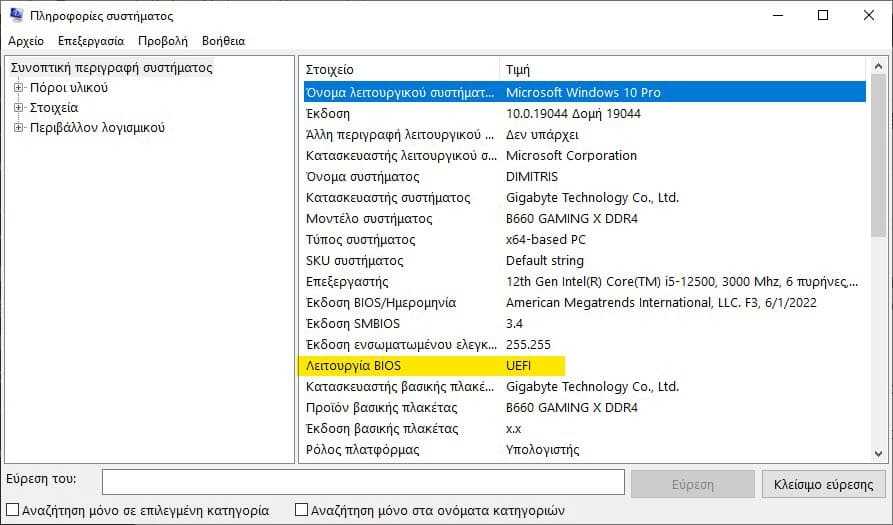The width and height of the screenshot is (893, 525).
Task: Select the Έκδοση row with value 10.0.19044
Action: 584,113
